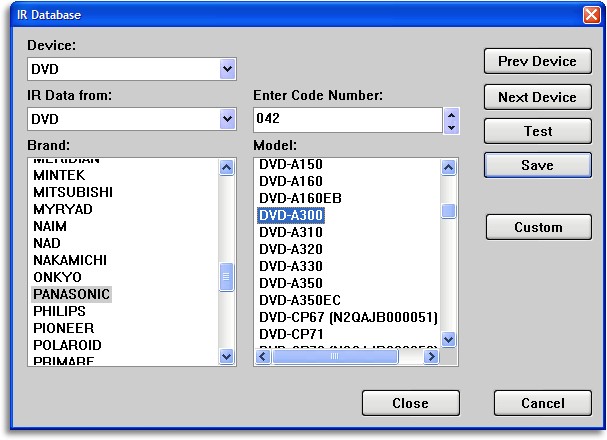Image resolution: width=607 pixels, height=440 pixels.
Task: Click the Enter Code Number field
Action: 347,120
